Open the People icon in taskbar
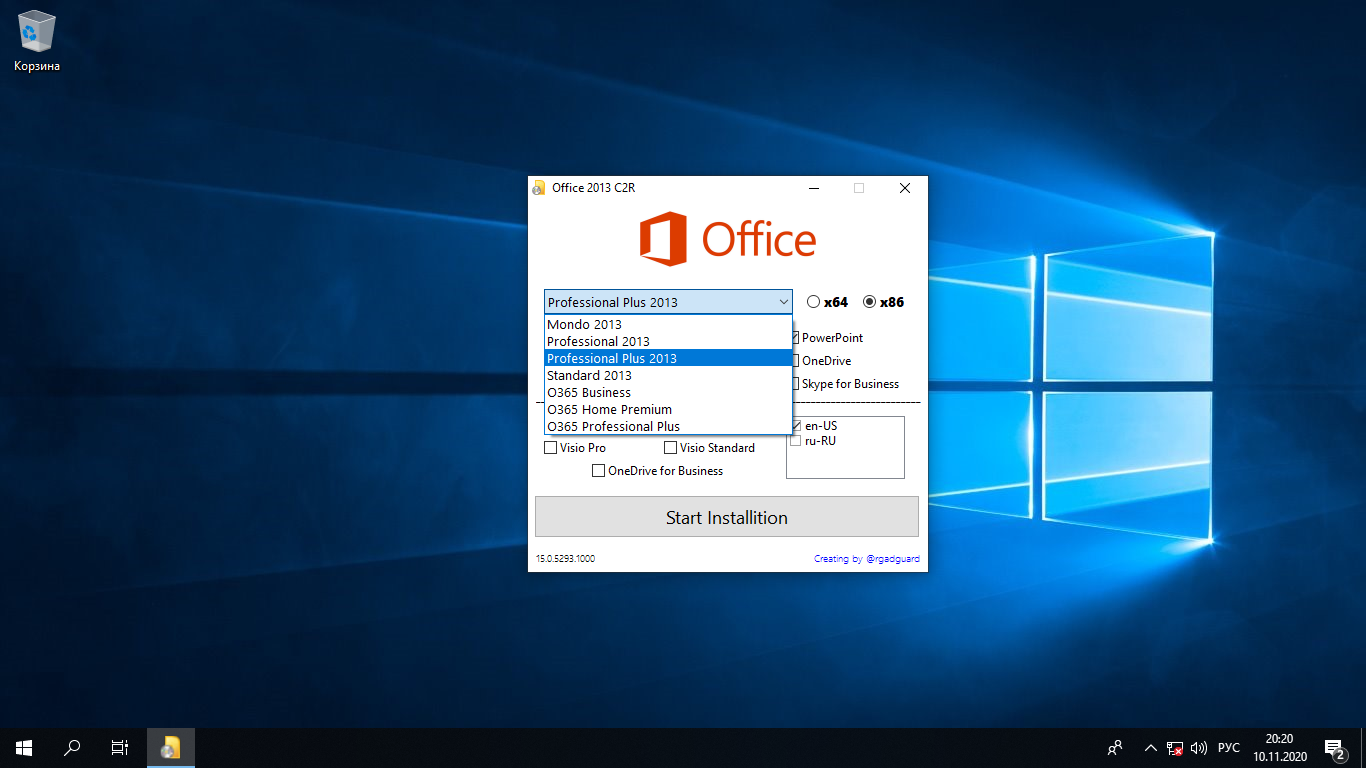 pyautogui.click(x=1115, y=747)
